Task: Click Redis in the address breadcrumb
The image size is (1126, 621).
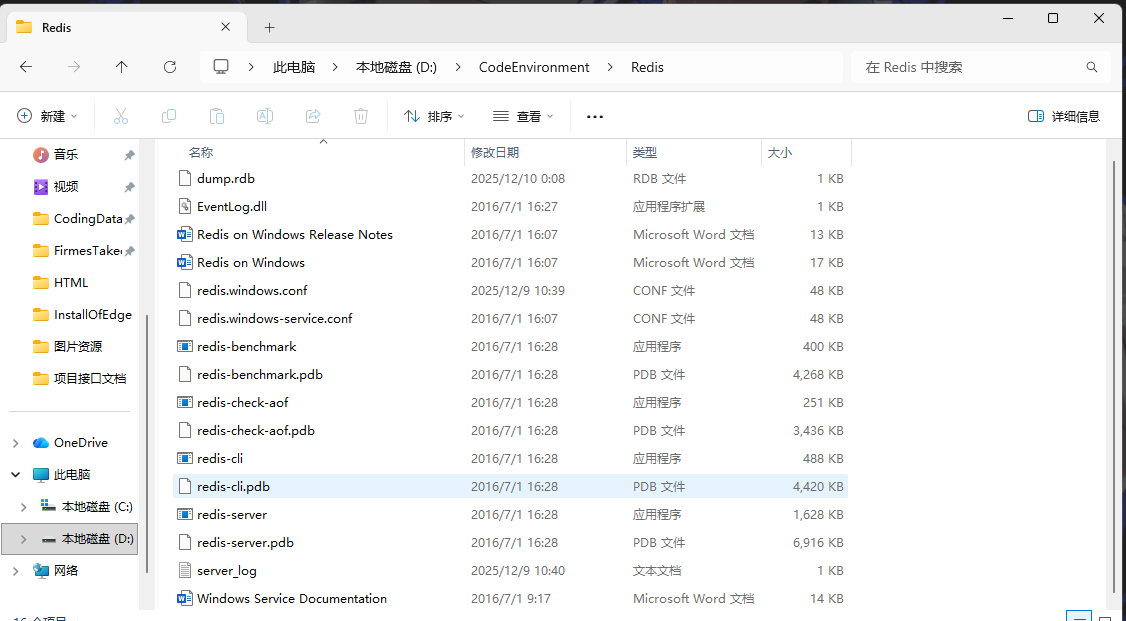Action: pyautogui.click(x=647, y=67)
